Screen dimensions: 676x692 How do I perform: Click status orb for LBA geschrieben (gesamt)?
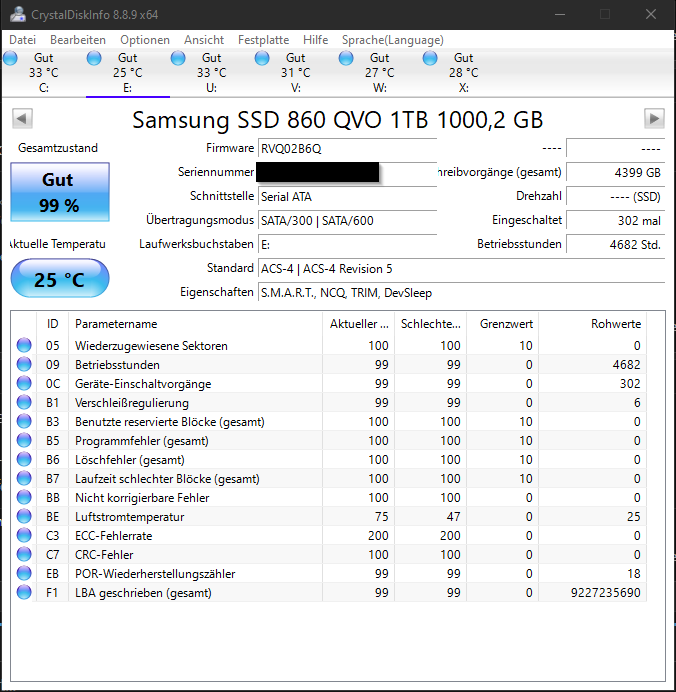coord(24,592)
